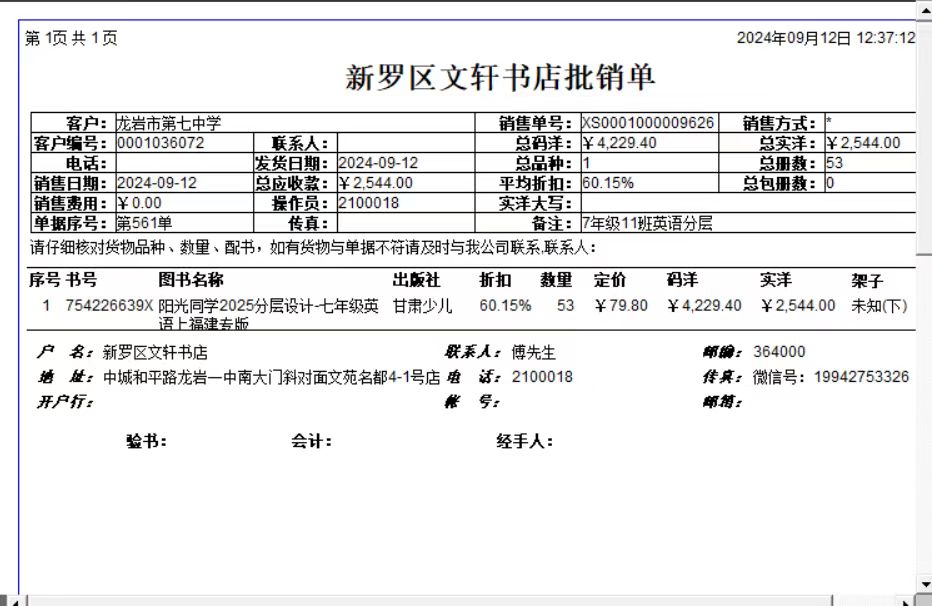Screen dimensions: 932x606
Task: Click the page indicator 第1页共1页
Action: click(x=71, y=39)
